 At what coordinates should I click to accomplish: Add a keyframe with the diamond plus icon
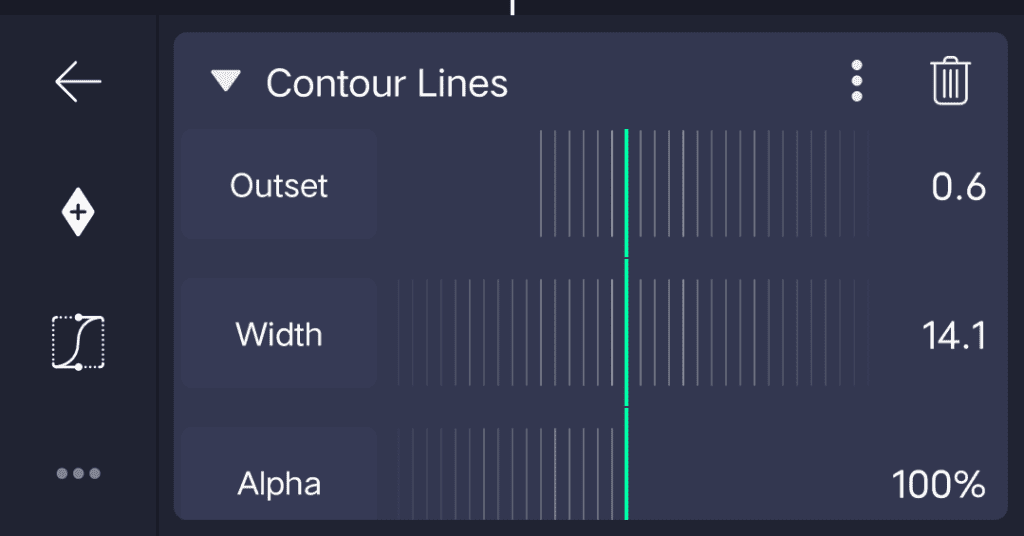78,213
